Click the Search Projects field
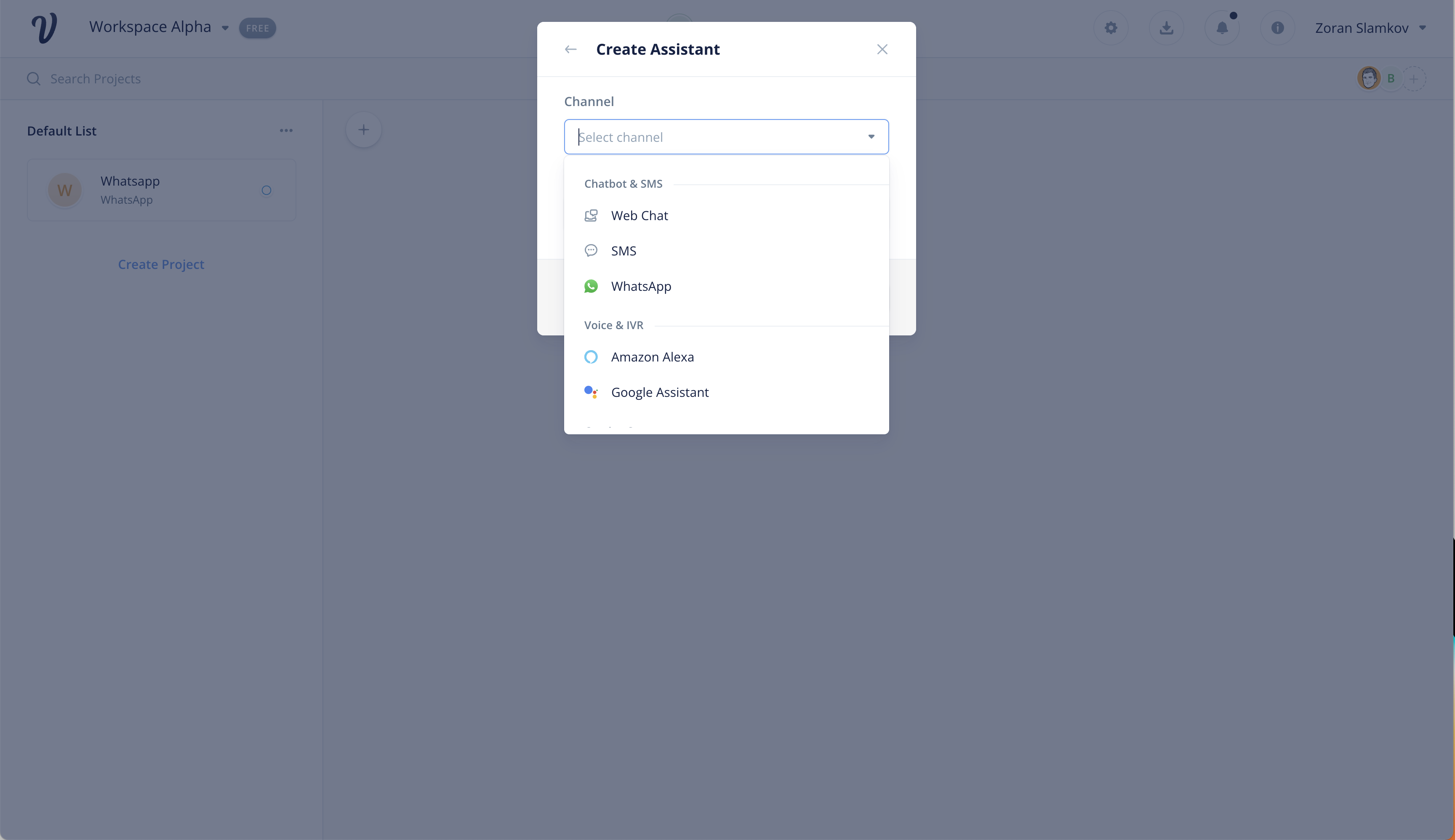The image size is (1455, 840). tap(95, 79)
